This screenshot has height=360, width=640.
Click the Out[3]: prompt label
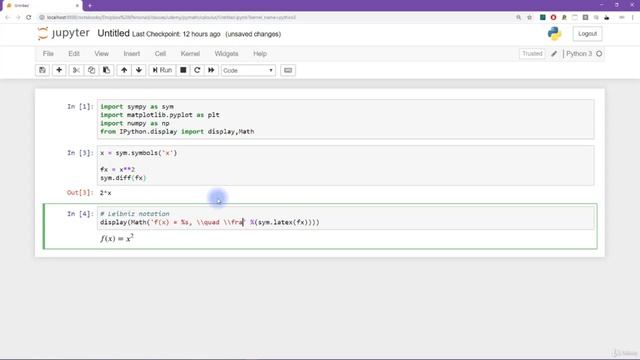point(80,193)
